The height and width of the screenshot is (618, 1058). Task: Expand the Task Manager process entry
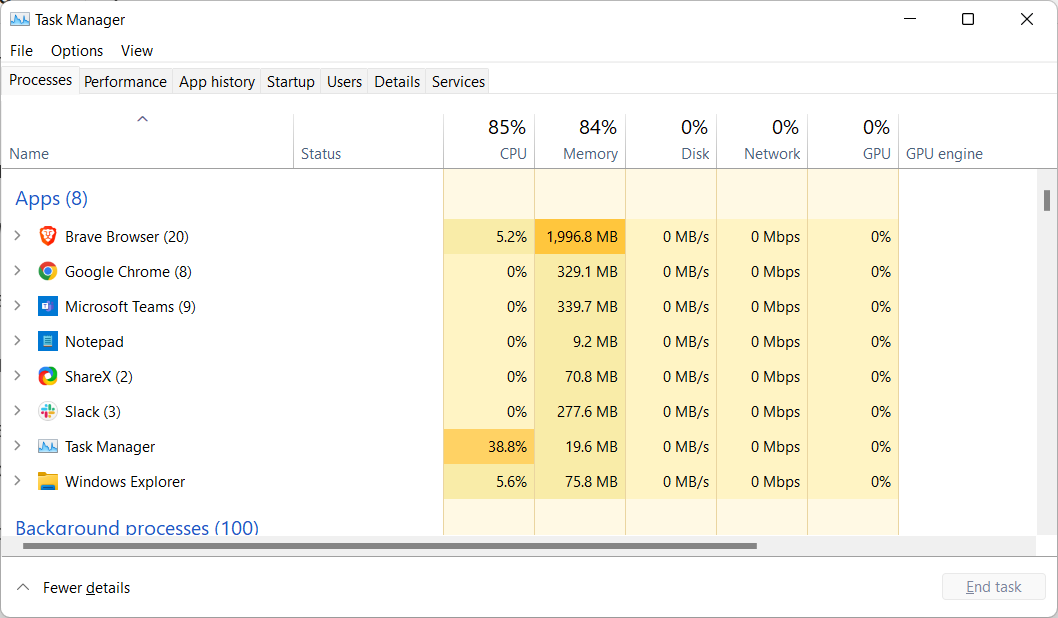pos(18,446)
